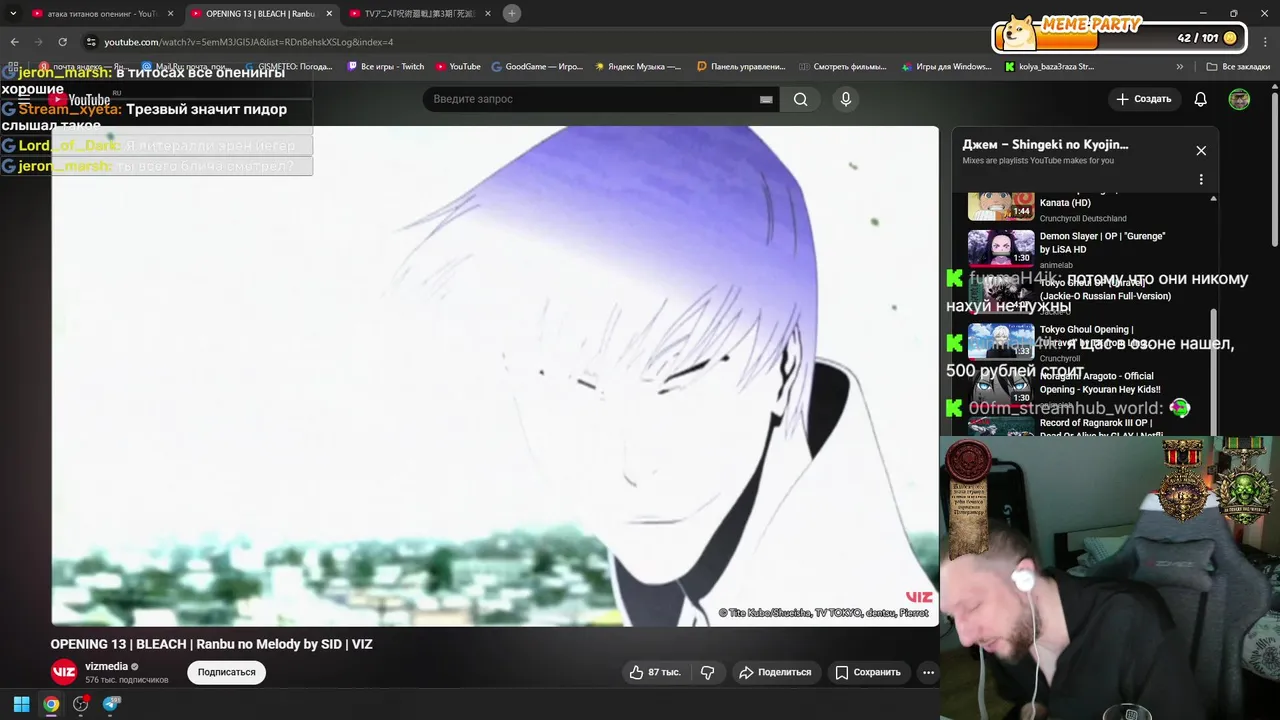View site information icon in address bar
The image size is (1280, 720).
(91, 42)
